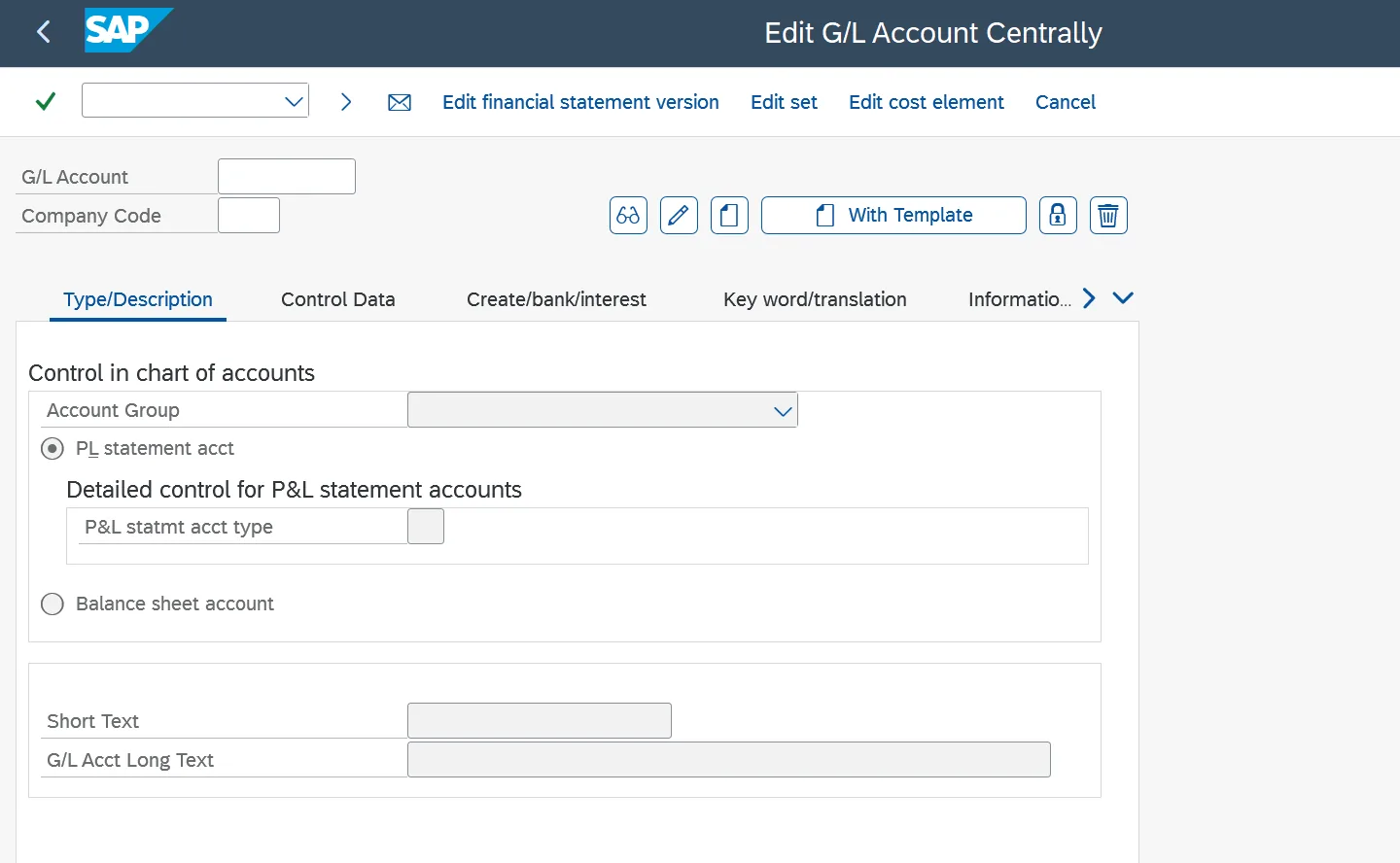The height and width of the screenshot is (863, 1400).
Task: Click the Block padlock icon
Action: coord(1058,215)
